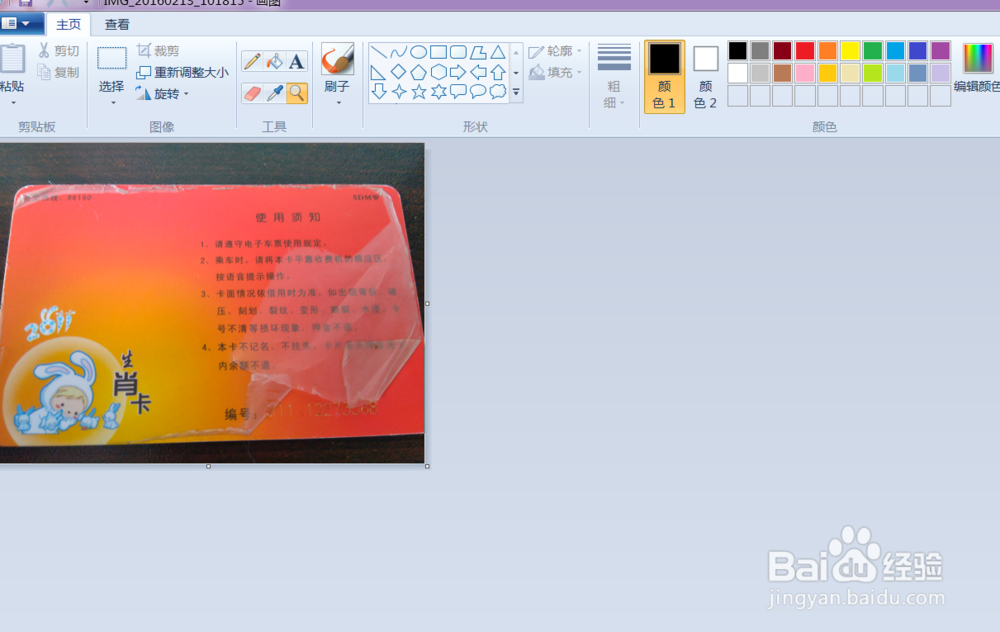1000x632 pixels.
Task: Open the Rotate dropdown
Action: [x=163, y=94]
